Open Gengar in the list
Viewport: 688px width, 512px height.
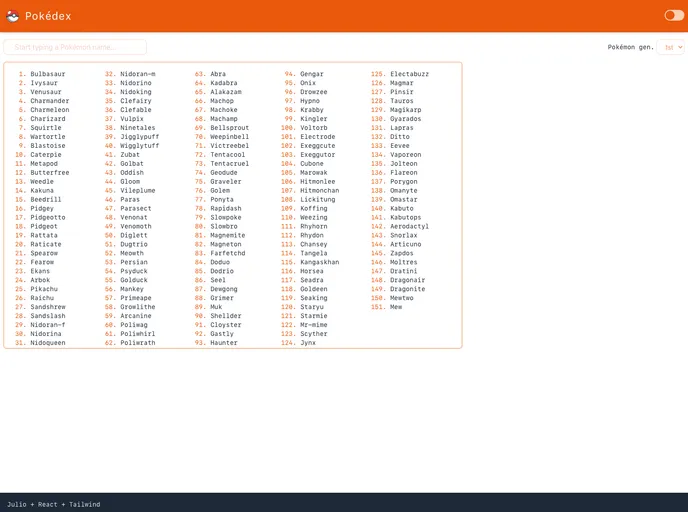pos(311,74)
